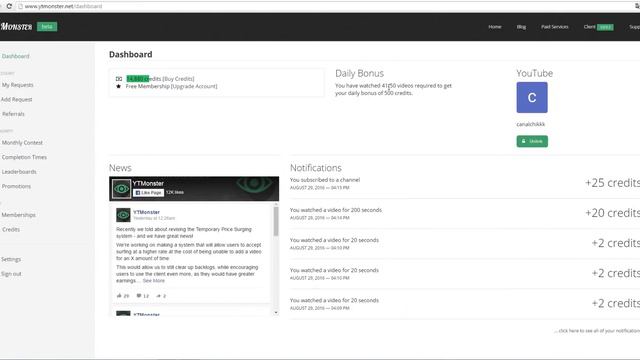Screen dimensions: 640x360
Task: Click the browser address bar
Action: [327, 6]
